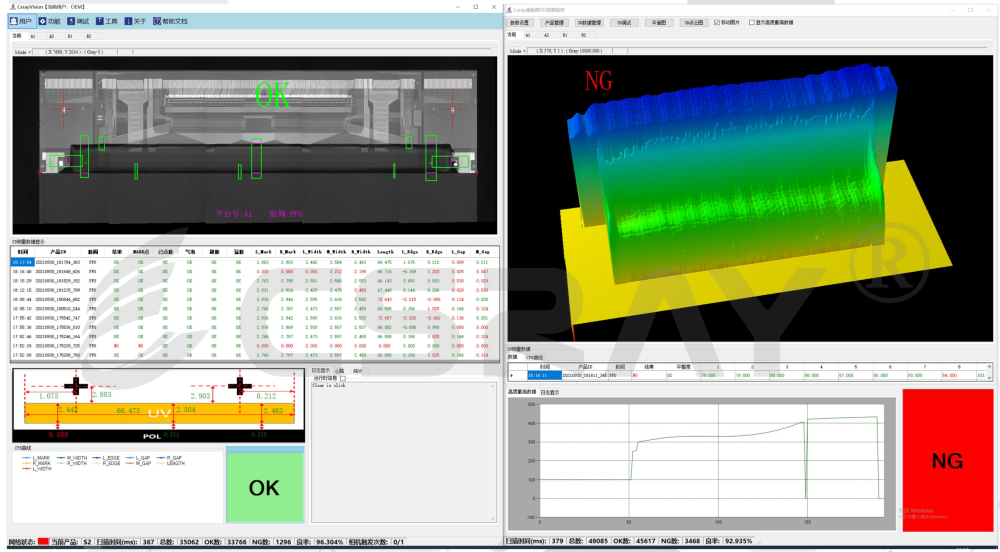
Task: Click the L_MARK legend entry icon
Action: click(x=24, y=457)
